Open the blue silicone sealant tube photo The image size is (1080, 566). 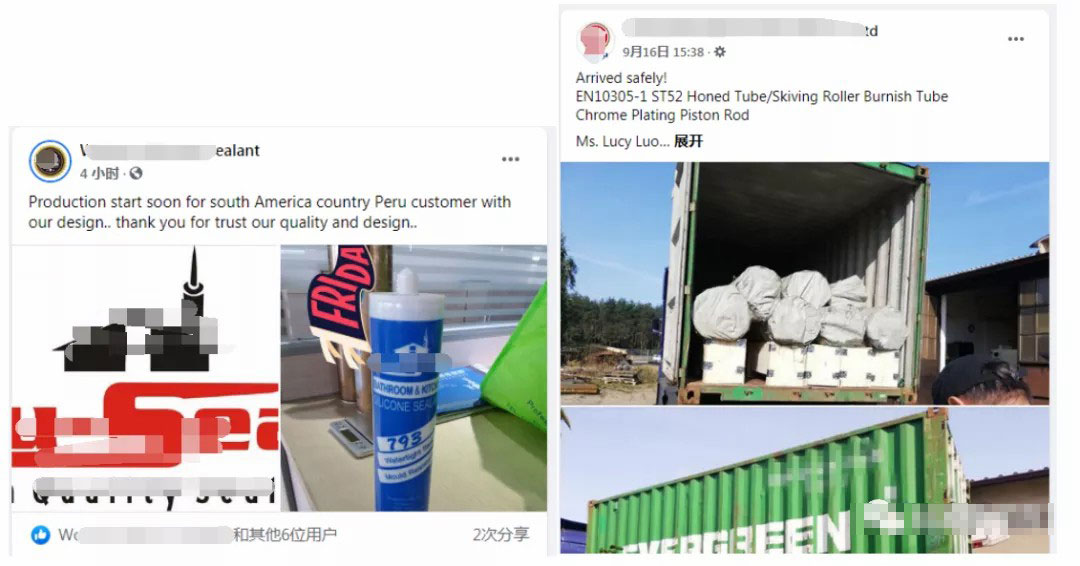414,378
